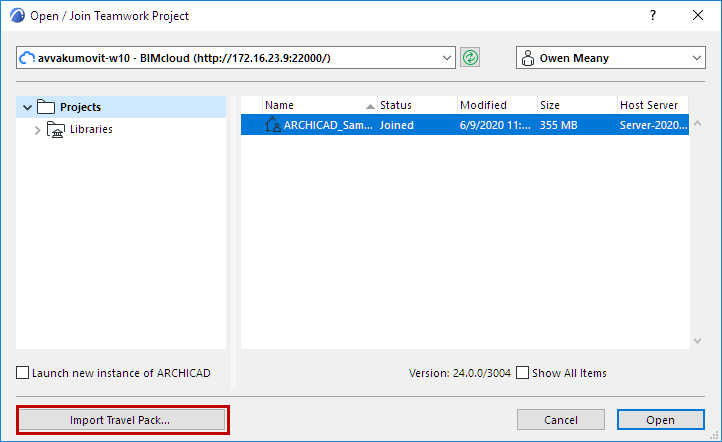Collapse the Projects tree node

(x=27, y=107)
